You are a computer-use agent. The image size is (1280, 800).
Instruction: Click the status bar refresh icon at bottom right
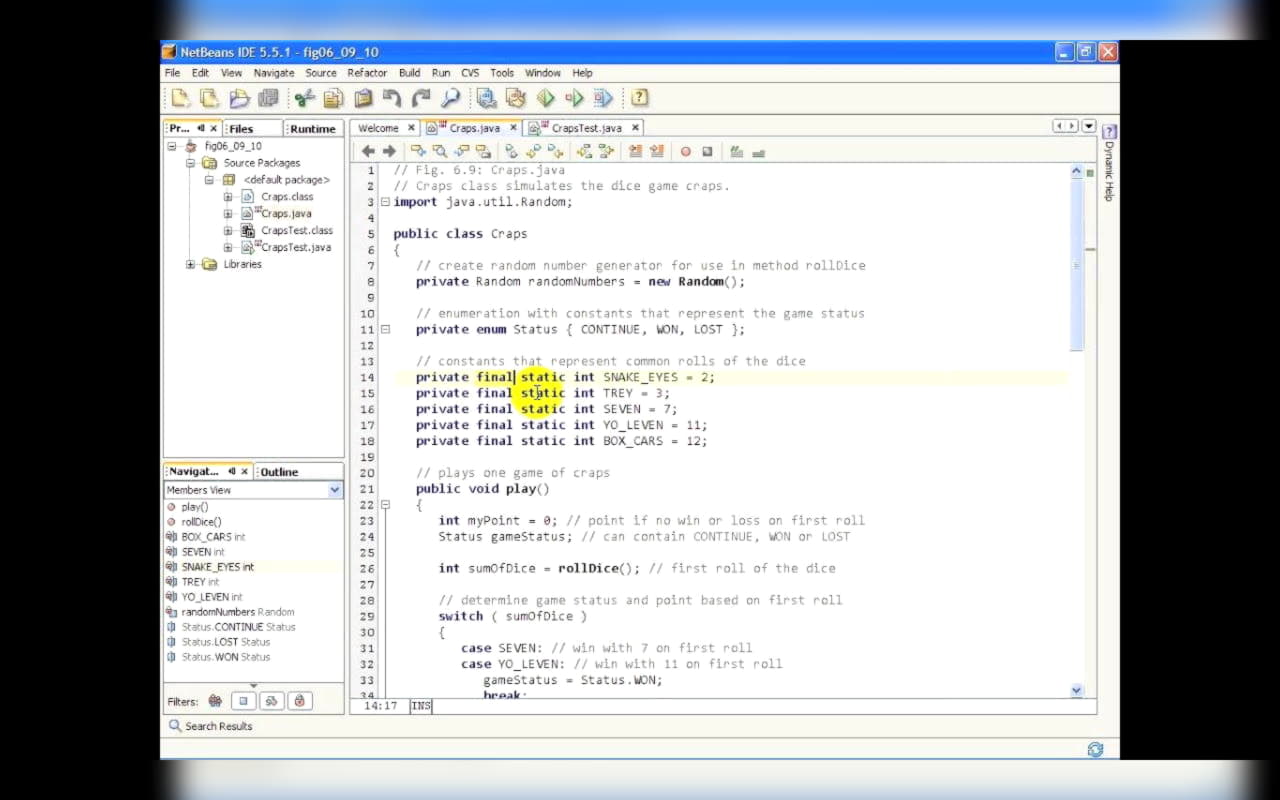click(1095, 749)
